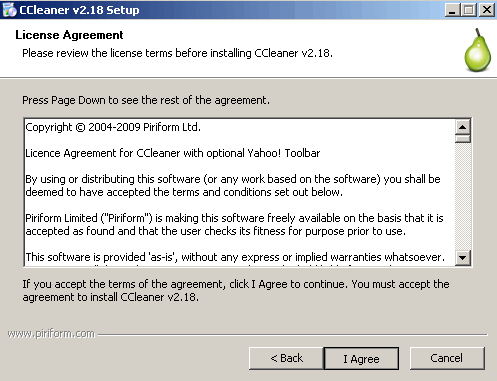Cancel the CCleaner installation
The image size is (497, 381).
click(x=447, y=358)
